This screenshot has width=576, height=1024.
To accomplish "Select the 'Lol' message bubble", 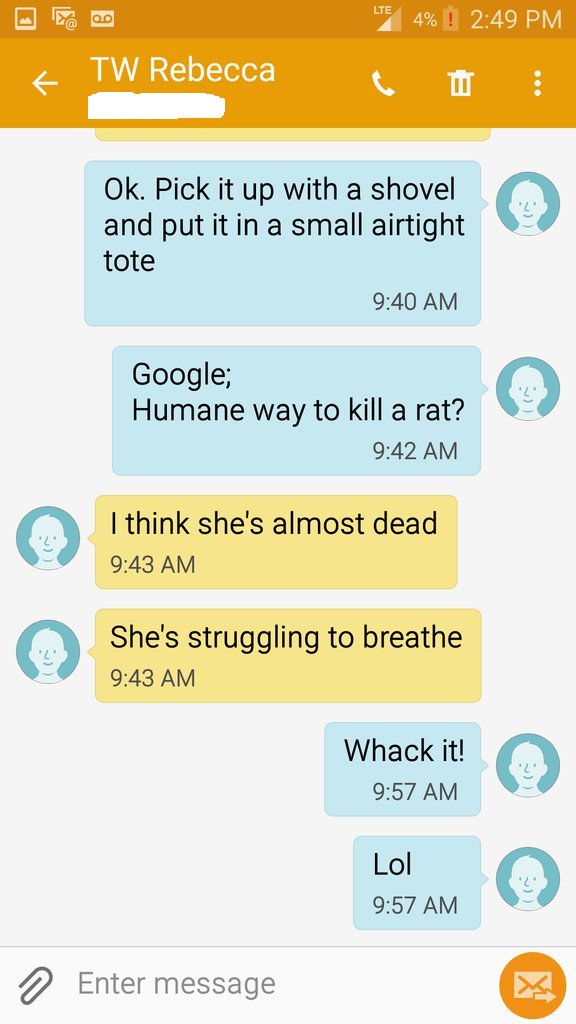I will pos(417,883).
